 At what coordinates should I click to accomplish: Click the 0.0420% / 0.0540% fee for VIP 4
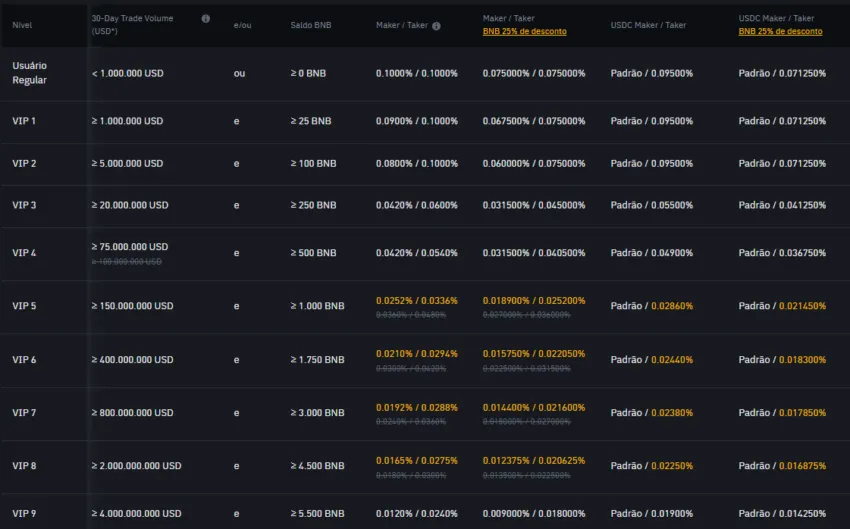(x=417, y=253)
